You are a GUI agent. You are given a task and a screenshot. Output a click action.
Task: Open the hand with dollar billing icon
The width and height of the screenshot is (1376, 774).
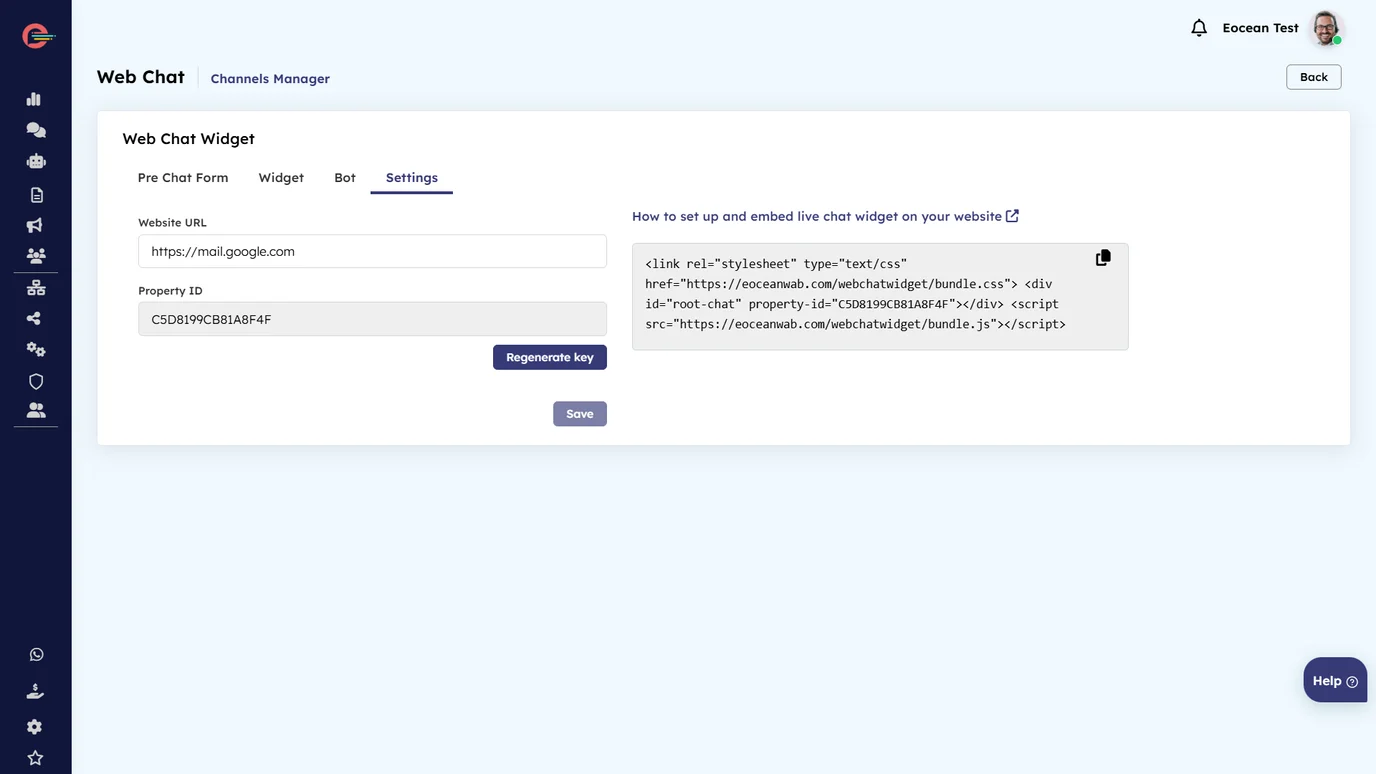point(36,691)
